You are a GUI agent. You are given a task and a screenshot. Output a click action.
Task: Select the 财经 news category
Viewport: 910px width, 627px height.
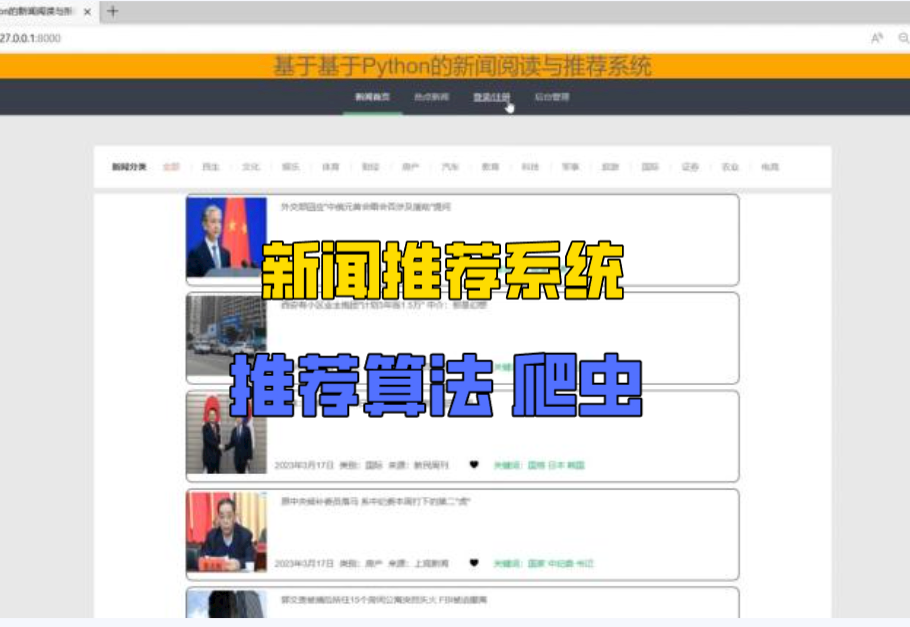coord(370,167)
